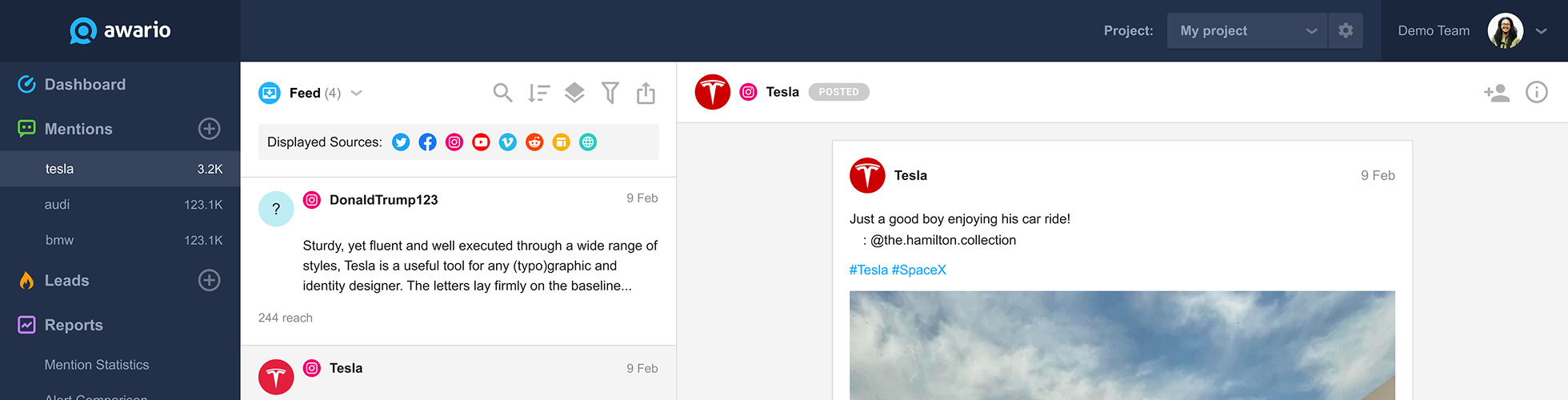This screenshot has height=400, width=1568.
Task: Open the DonaldTrump123 mention text
Action: [x=480, y=266]
